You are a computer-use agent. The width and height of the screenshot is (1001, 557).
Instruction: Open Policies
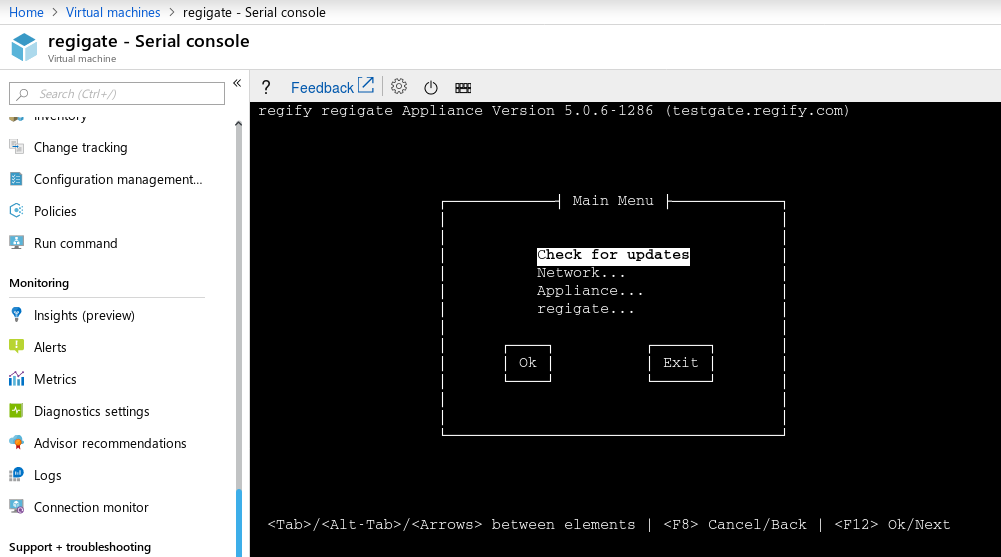pos(55,211)
